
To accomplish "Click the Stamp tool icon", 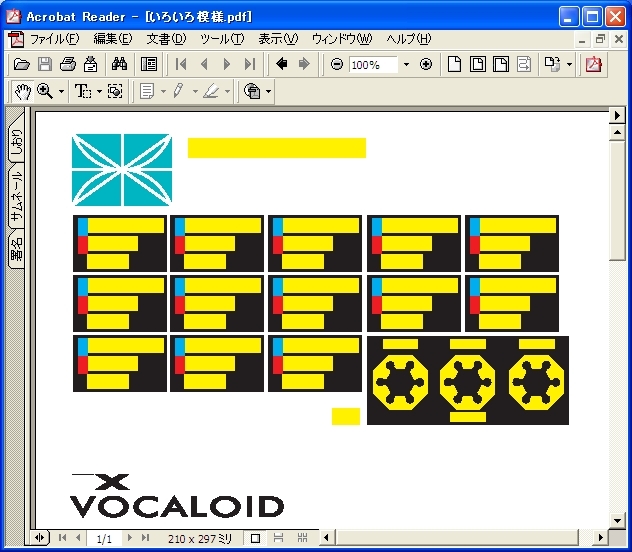I will (252, 91).
